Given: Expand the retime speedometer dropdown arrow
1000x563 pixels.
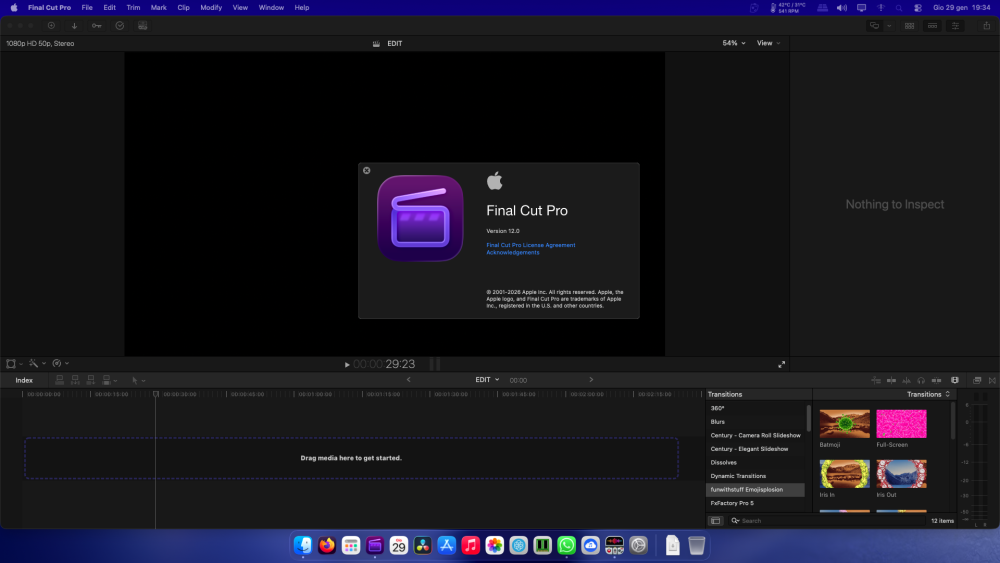Looking at the screenshot, I should click(67, 364).
